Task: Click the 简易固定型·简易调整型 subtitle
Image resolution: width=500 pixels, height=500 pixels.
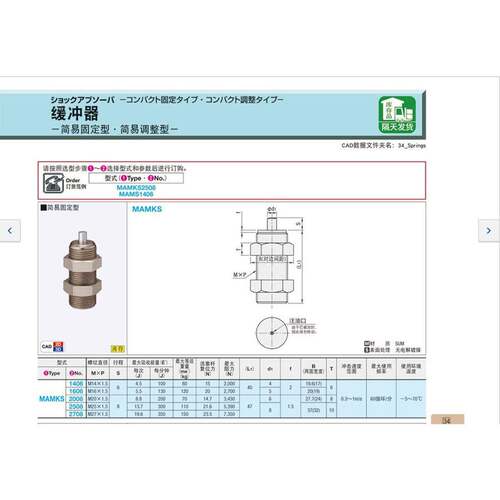Action: 115,129
